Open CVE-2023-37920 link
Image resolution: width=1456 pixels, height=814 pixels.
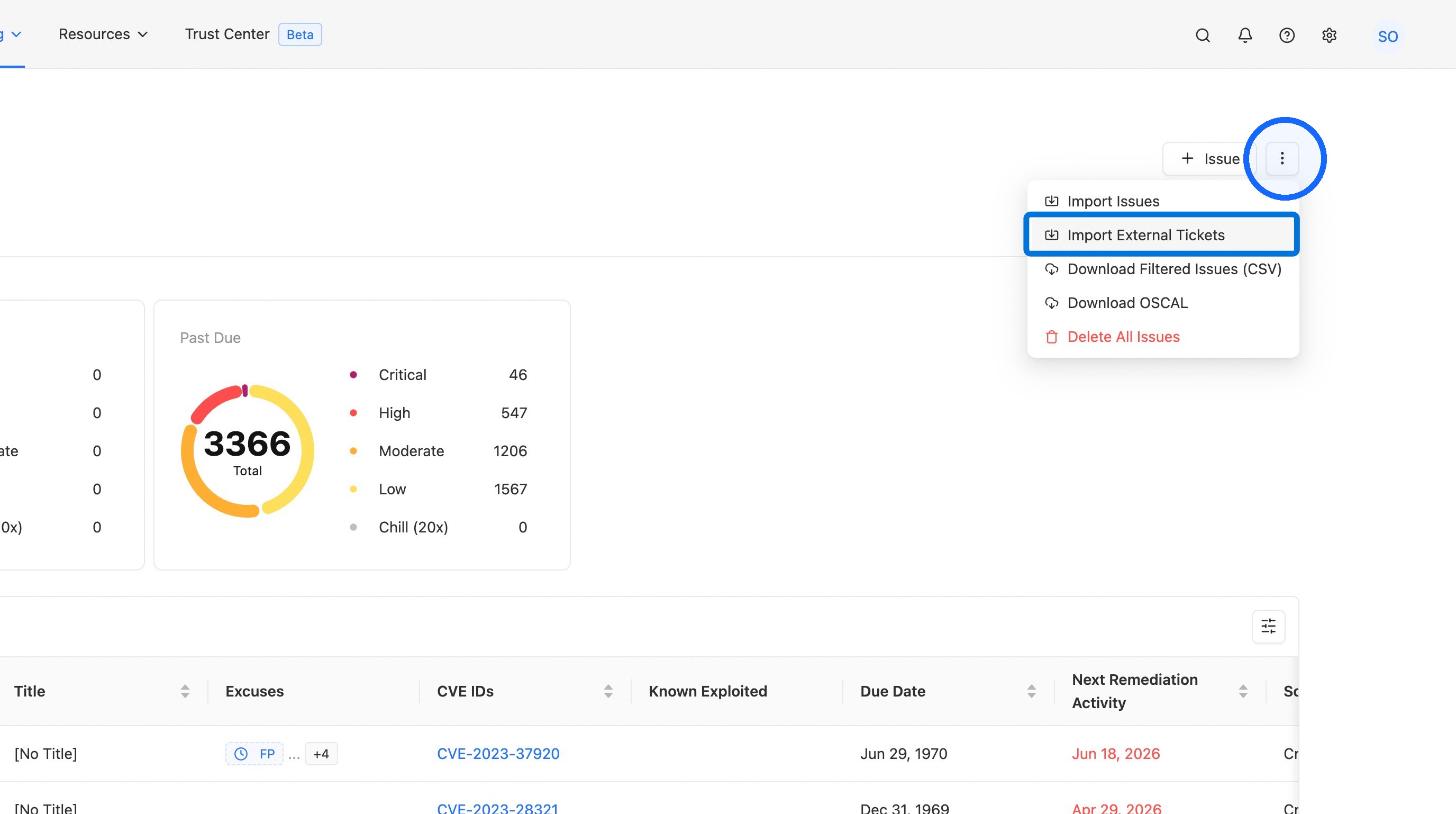pos(498,754)
